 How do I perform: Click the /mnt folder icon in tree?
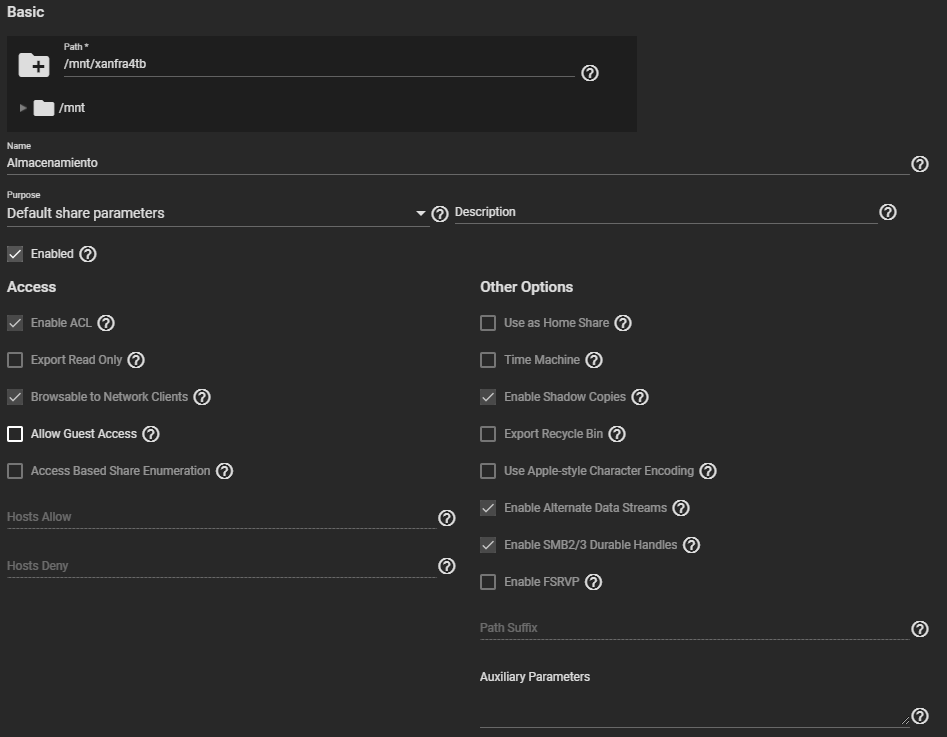click(x=43, y=108)
